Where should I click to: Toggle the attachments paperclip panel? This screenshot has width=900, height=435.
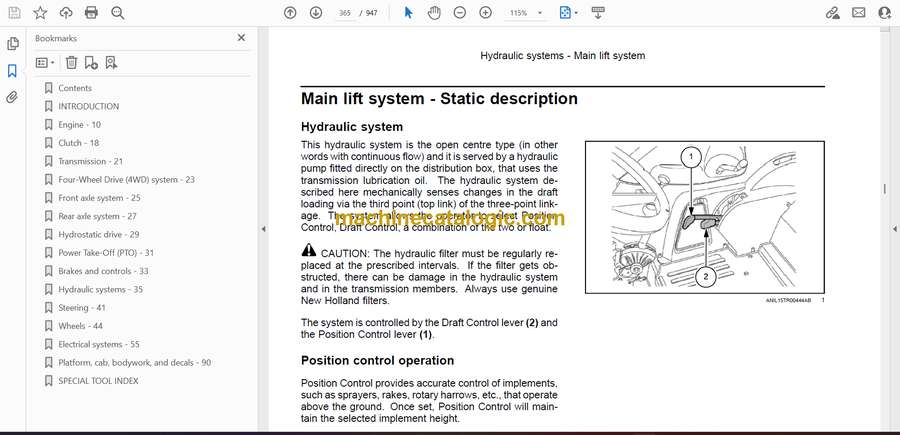tap(12, 97)
